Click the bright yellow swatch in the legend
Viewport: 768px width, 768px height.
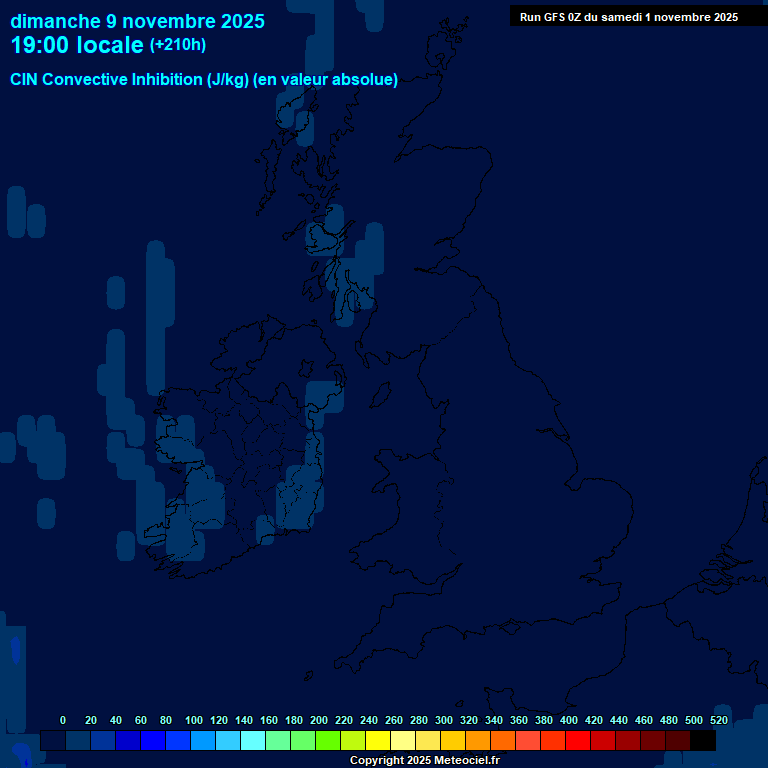tap(378, 741)
